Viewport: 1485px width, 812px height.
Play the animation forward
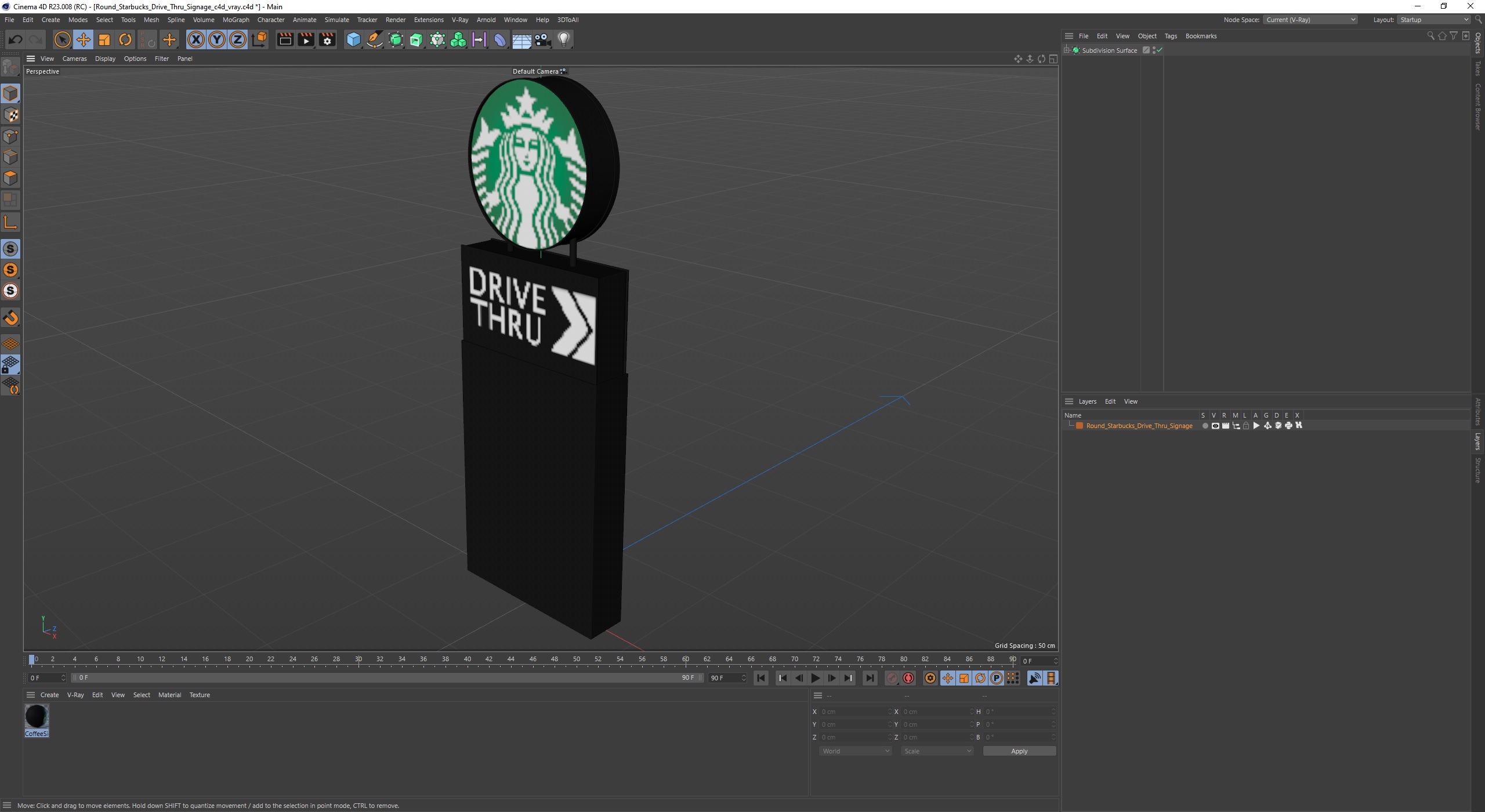pos(816,678)
